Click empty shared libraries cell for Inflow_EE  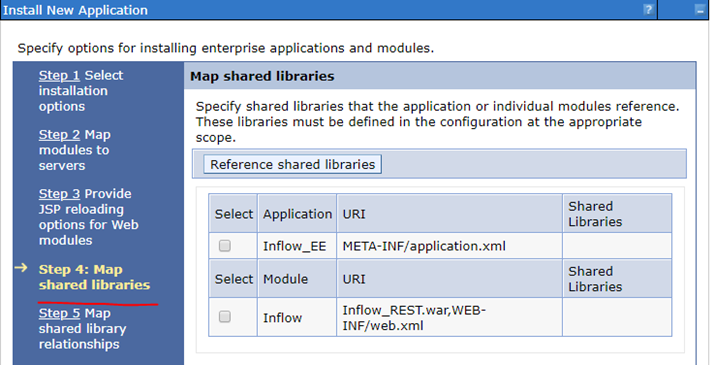(x=617, y=246)
